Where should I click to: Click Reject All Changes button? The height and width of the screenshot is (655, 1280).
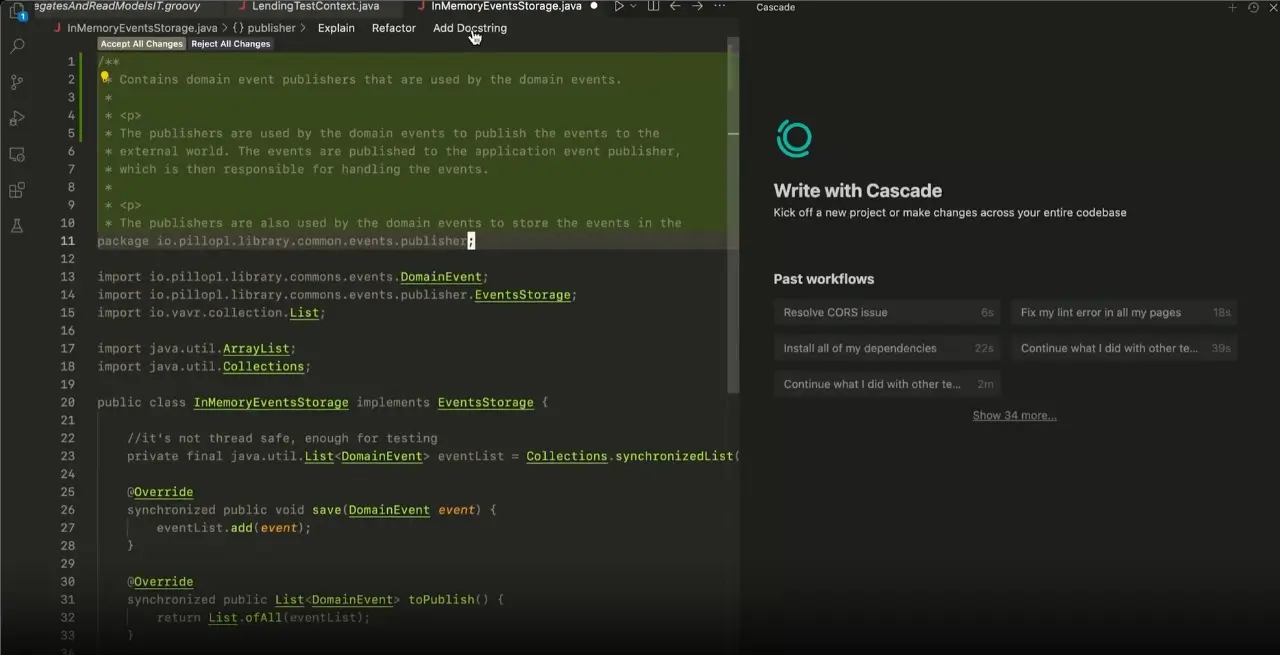[x=231, y=44]
